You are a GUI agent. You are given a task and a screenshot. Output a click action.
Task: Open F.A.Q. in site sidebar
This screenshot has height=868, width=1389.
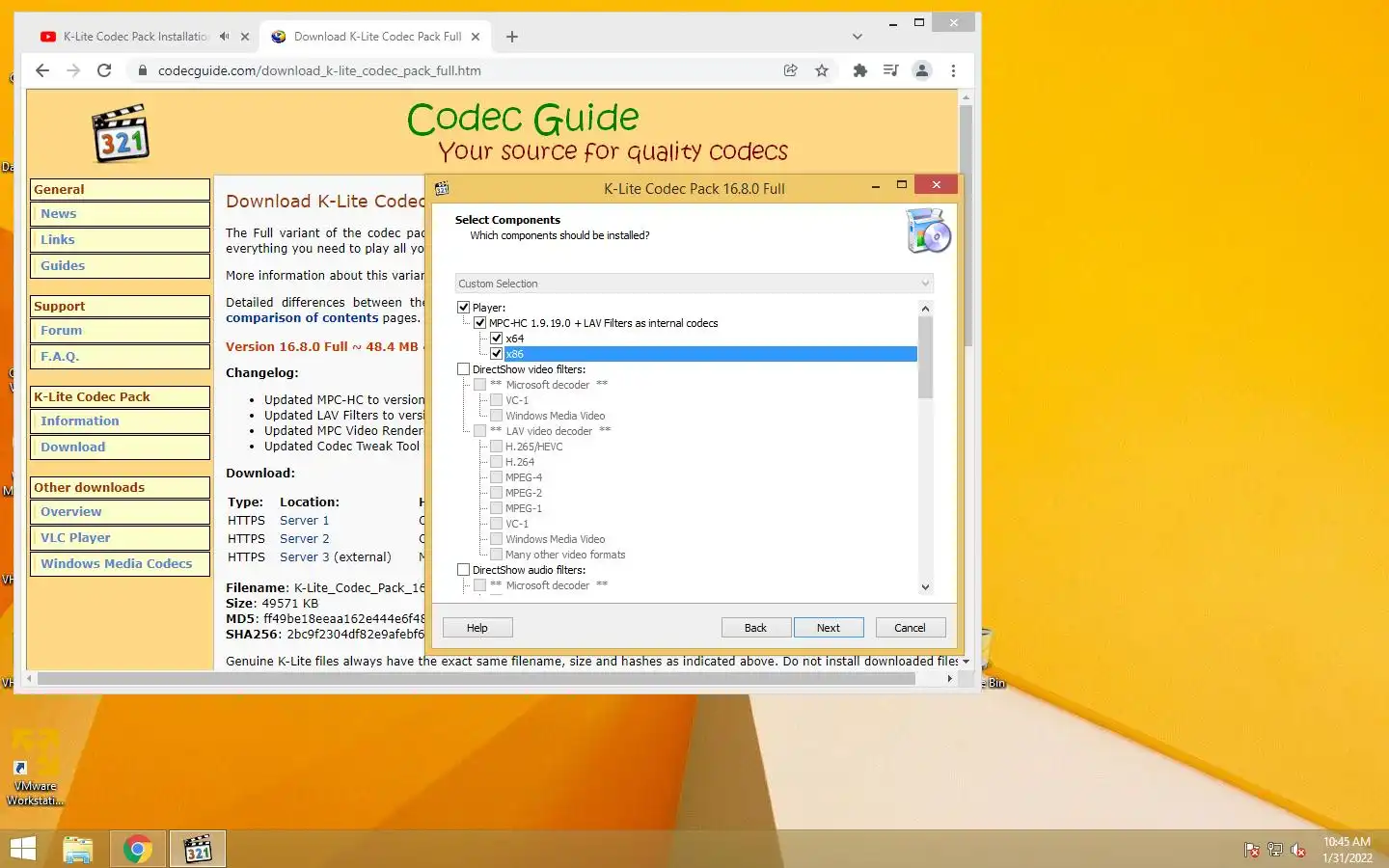pyautogui.click(x=60, y=357)
